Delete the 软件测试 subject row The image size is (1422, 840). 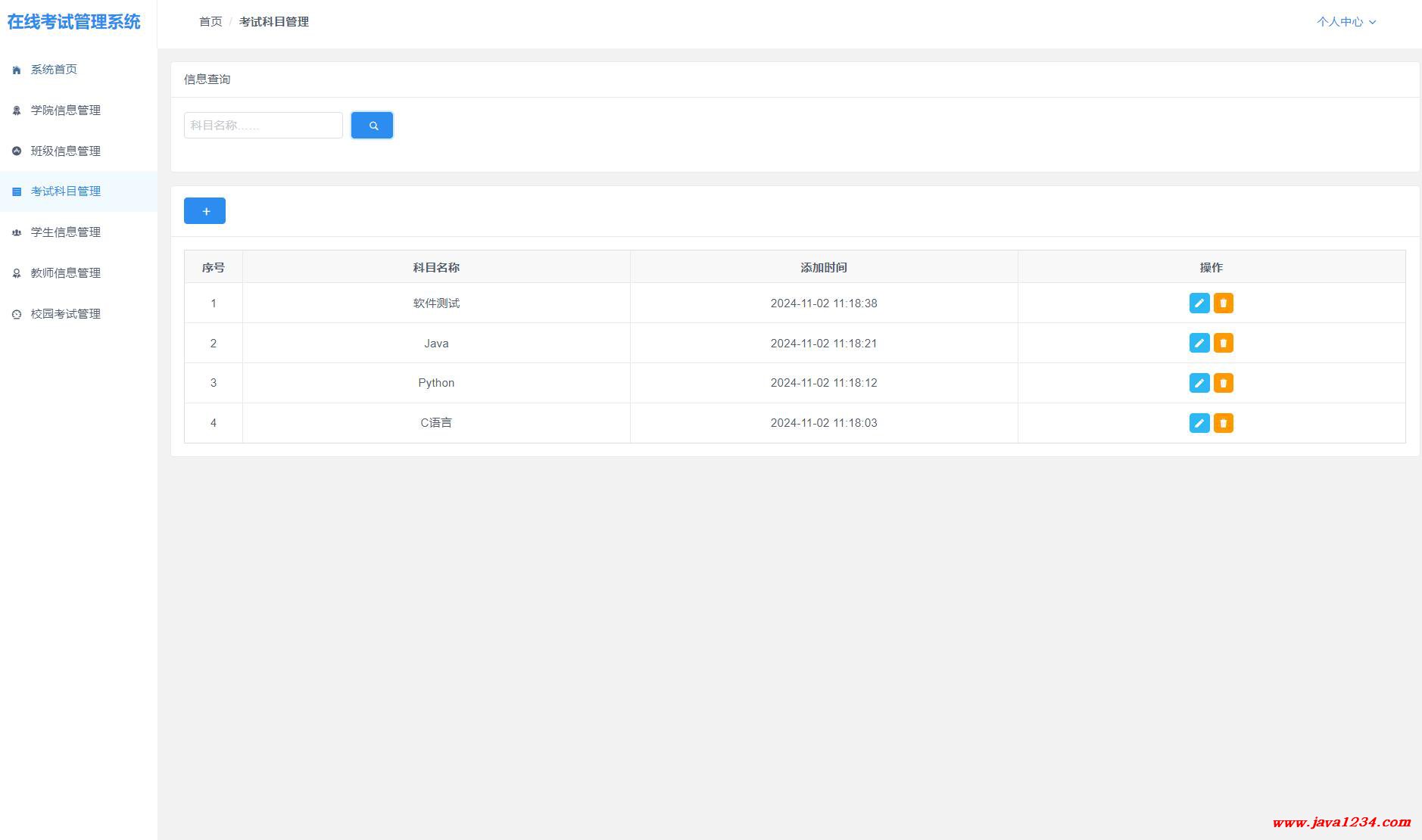(x=1223, y=303)
